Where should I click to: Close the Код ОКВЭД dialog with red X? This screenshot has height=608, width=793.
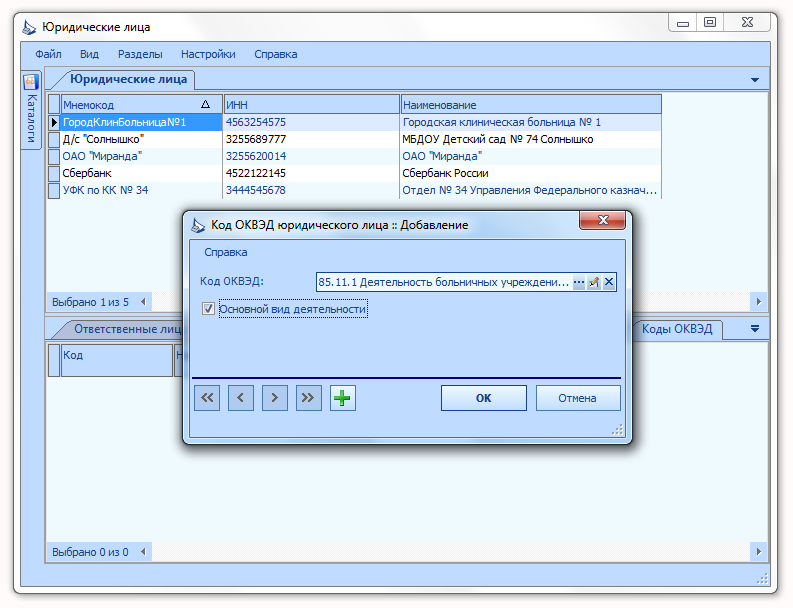point(602,220)
